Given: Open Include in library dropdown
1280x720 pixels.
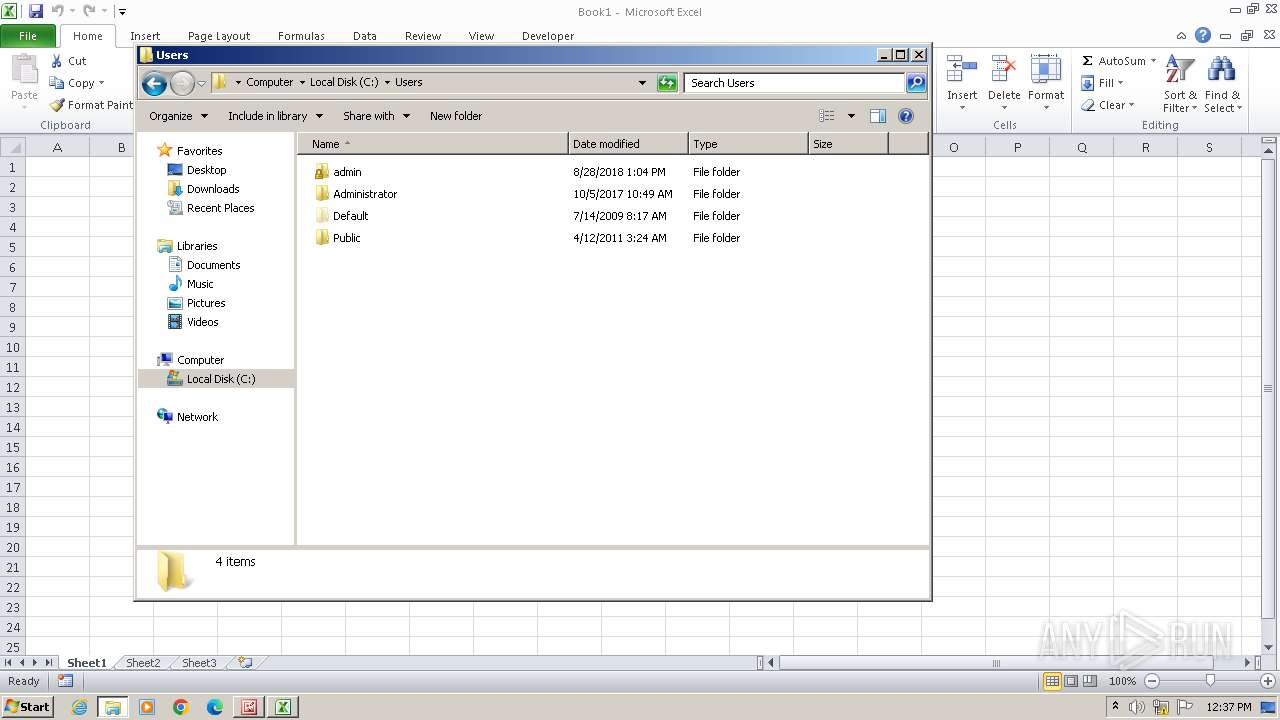Looking at the screenshot, I should [275, 116].
